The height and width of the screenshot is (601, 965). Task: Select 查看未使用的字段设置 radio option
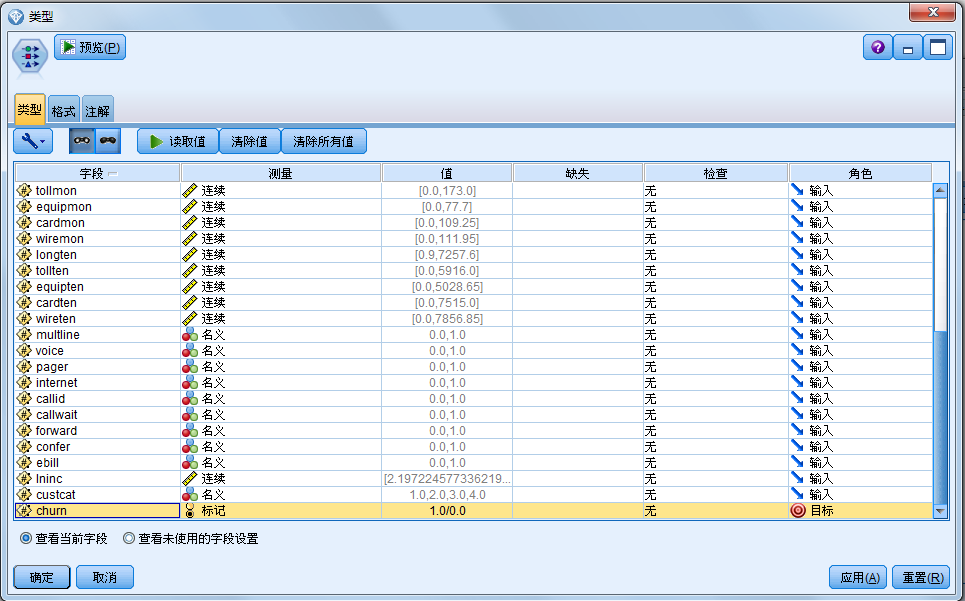[128, 538]
